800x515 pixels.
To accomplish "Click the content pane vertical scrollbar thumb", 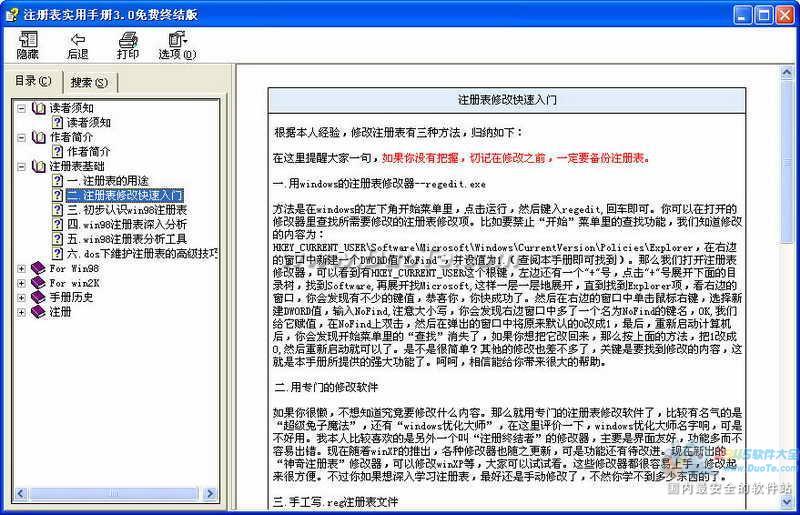I will [x=787, y=161].
